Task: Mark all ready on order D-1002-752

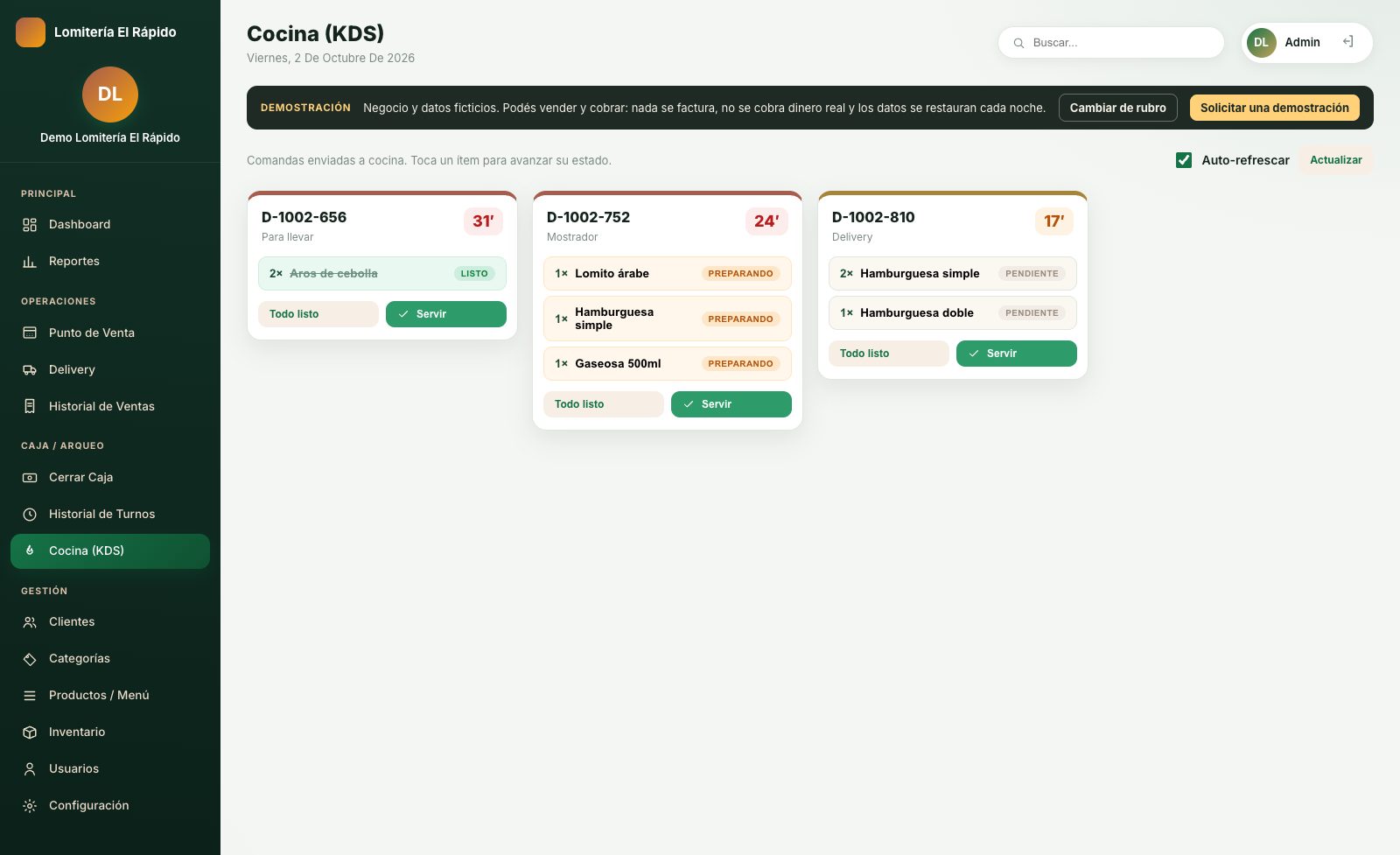Action: [x=604, y=404]
